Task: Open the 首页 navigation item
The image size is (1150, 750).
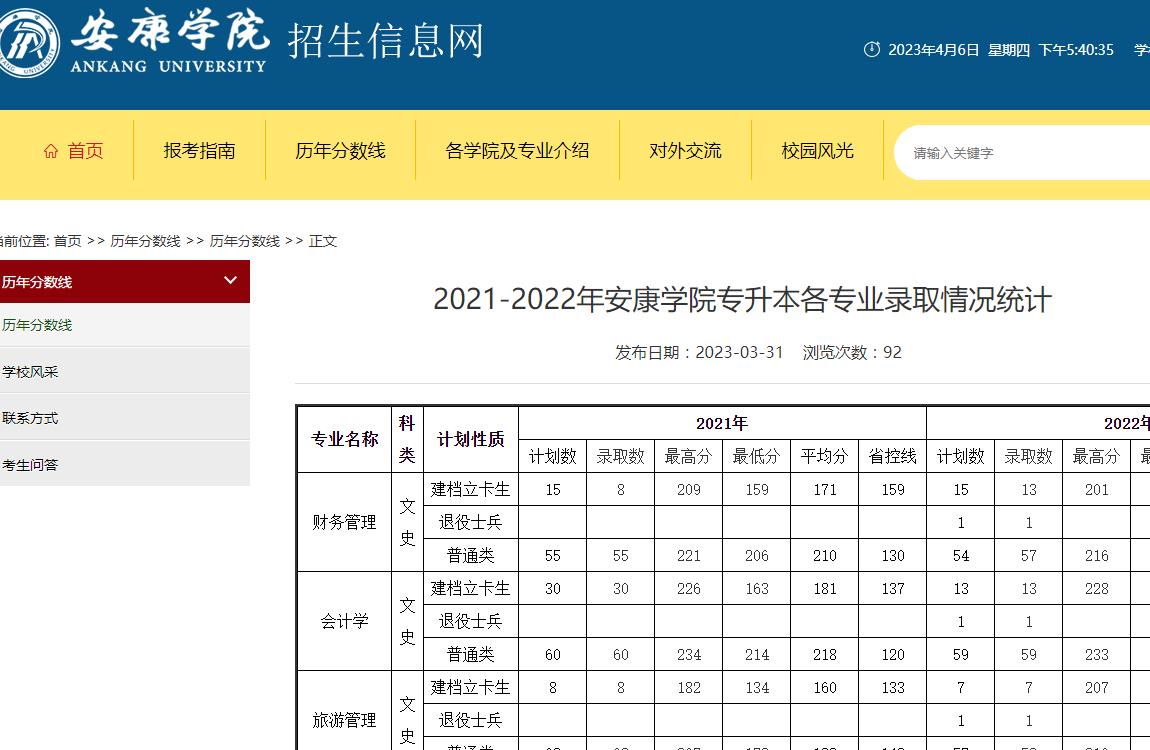Action: [x=74, y=151]
